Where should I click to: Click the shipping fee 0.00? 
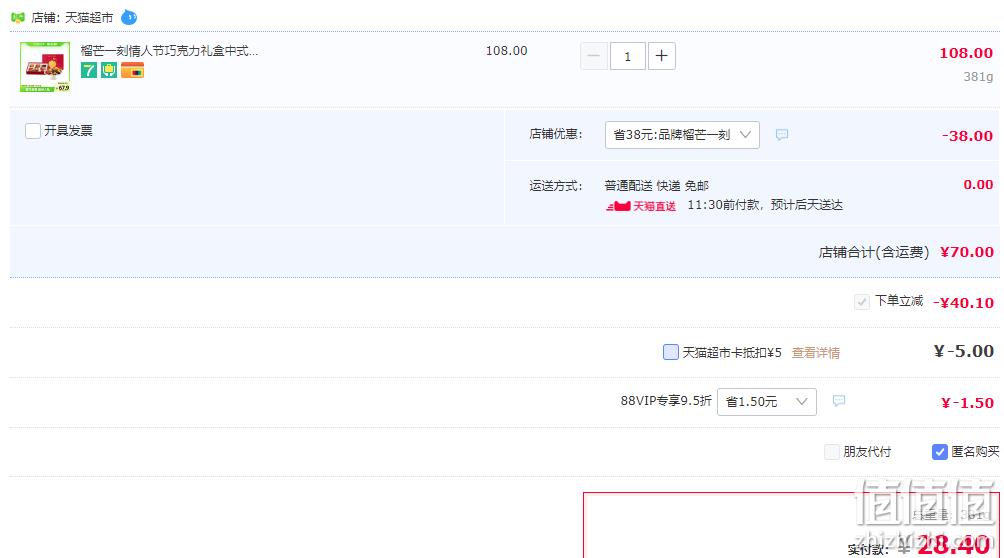coord(978,185)
